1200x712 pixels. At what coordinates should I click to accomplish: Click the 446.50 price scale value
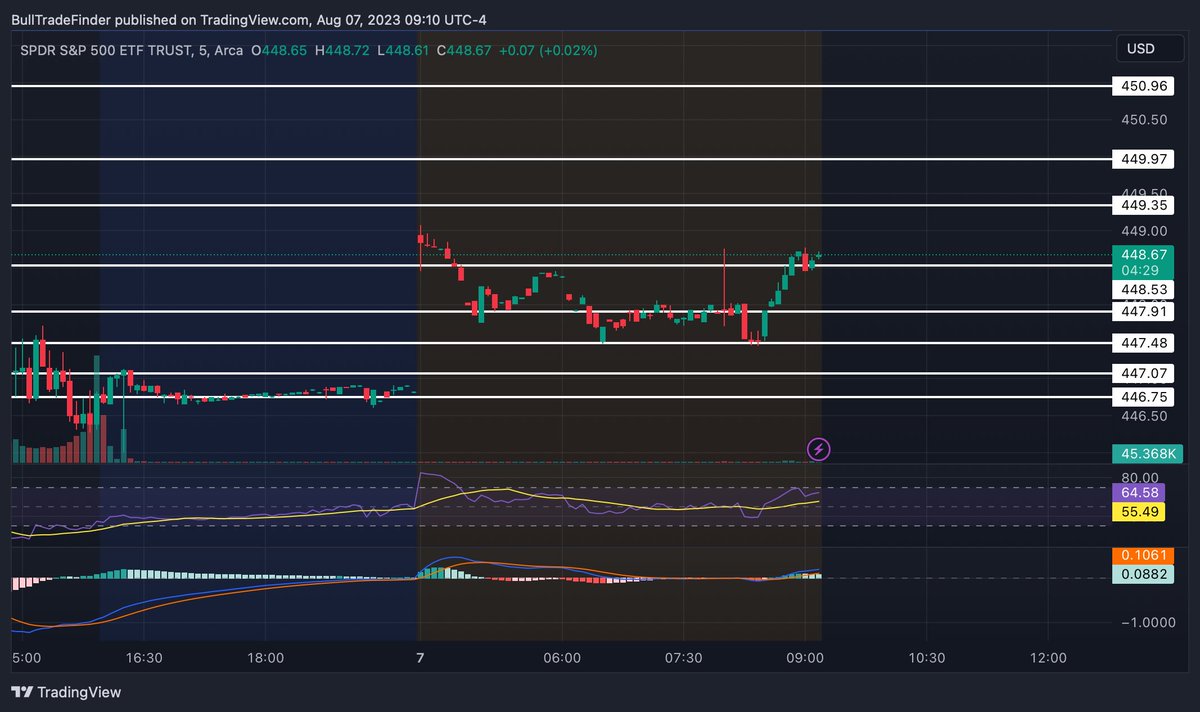(x=1145, y=416)
